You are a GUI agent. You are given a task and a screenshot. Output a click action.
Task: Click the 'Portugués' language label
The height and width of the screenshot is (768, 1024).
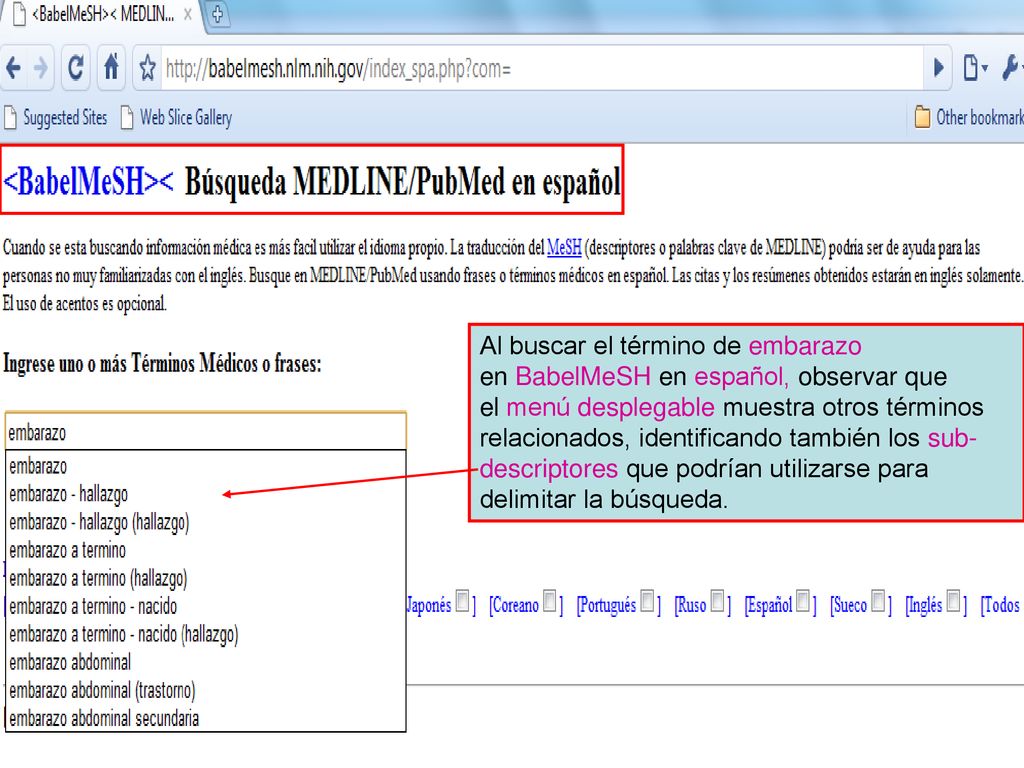[x=608, y=606]
